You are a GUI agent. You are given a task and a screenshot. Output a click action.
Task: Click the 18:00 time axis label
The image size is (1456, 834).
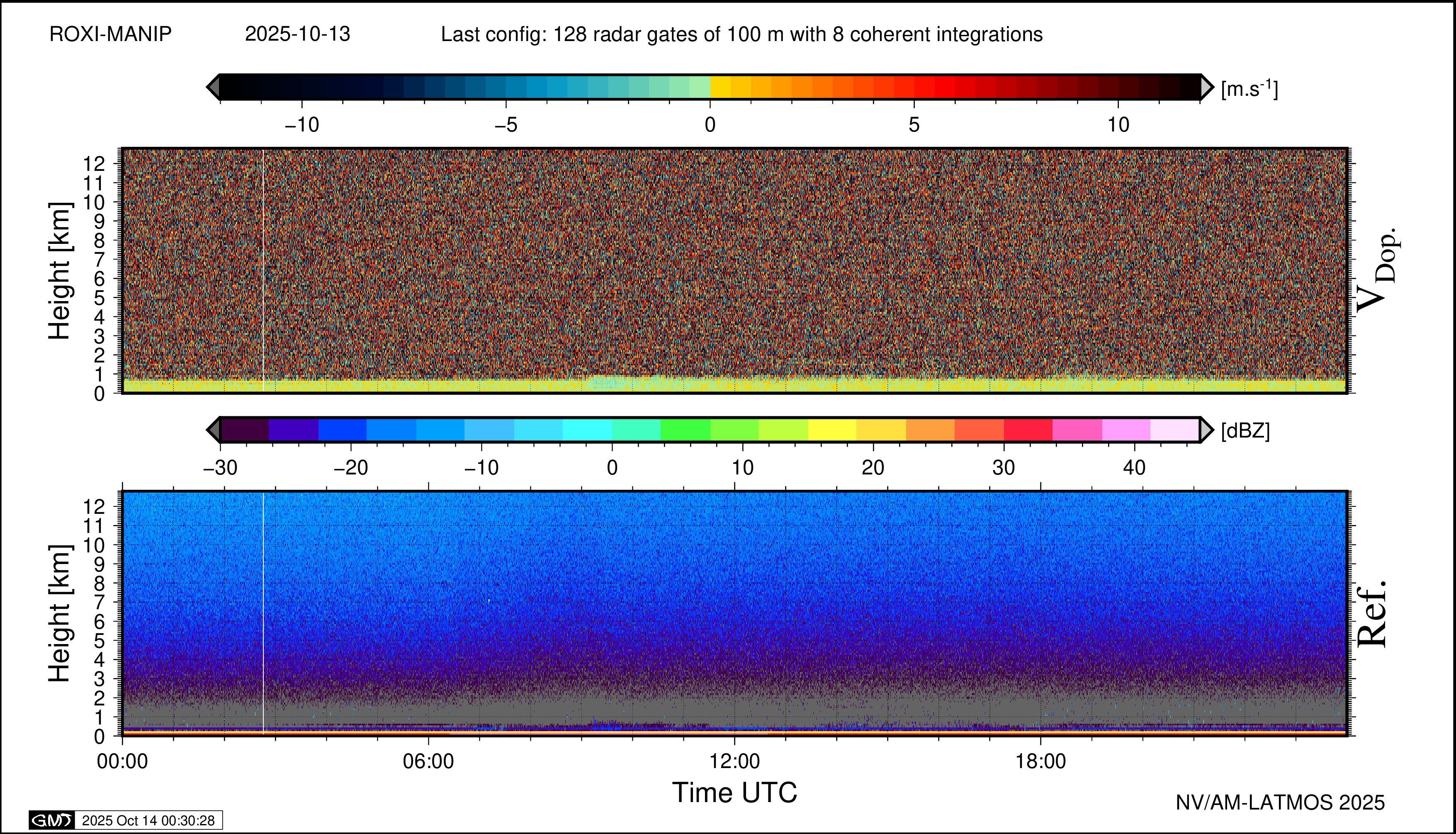click(x=1040, y=761)
